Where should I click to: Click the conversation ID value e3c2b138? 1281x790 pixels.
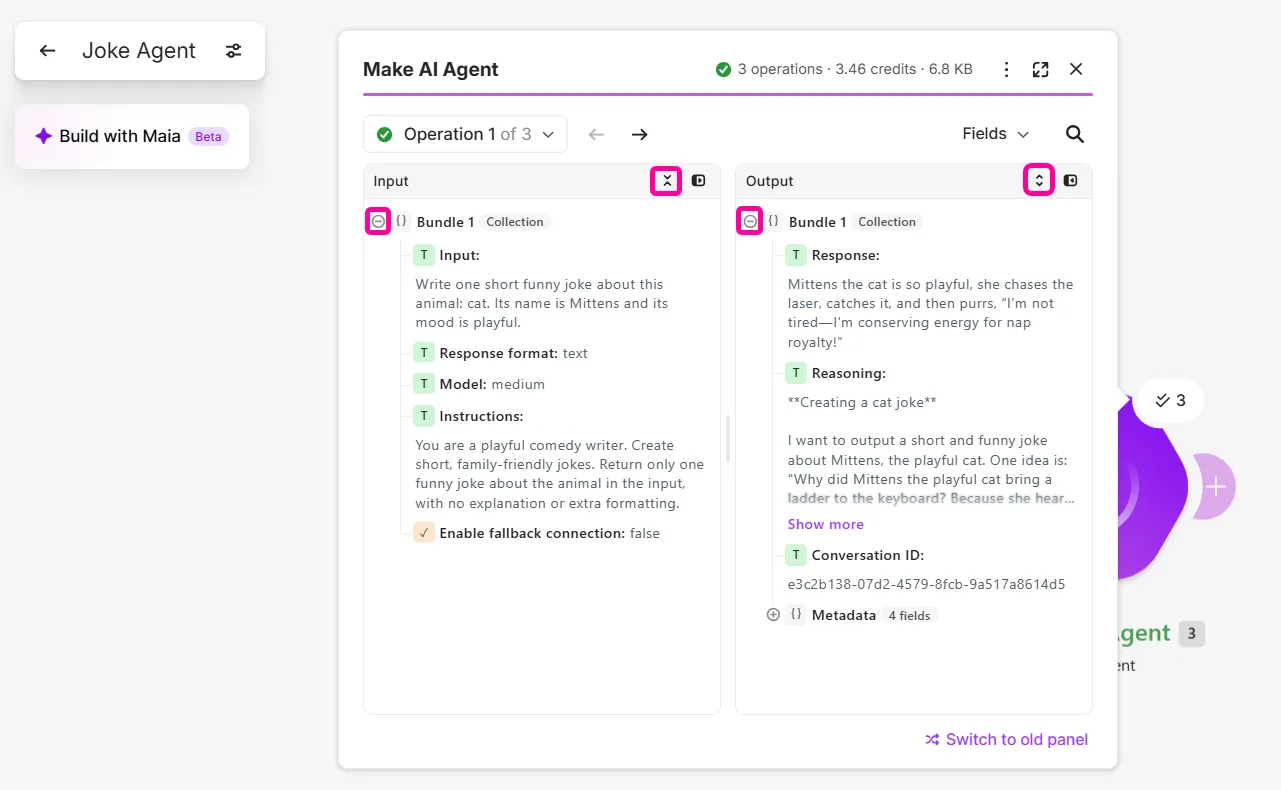pos(926,584)
